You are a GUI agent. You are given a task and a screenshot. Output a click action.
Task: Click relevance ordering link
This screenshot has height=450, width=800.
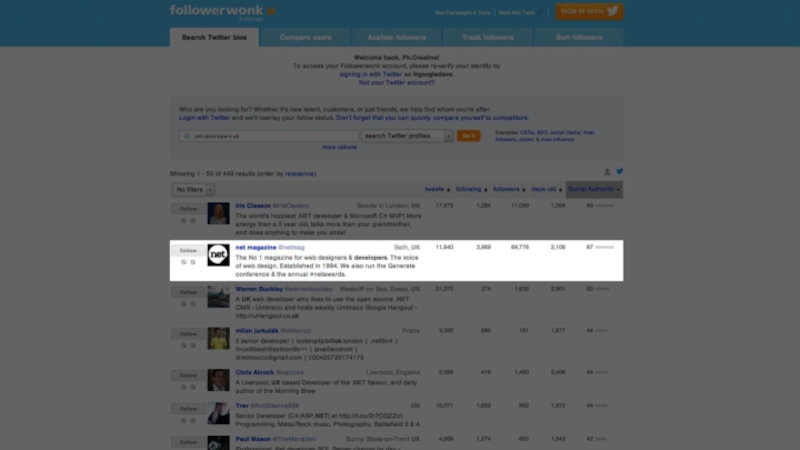(300, 174)
